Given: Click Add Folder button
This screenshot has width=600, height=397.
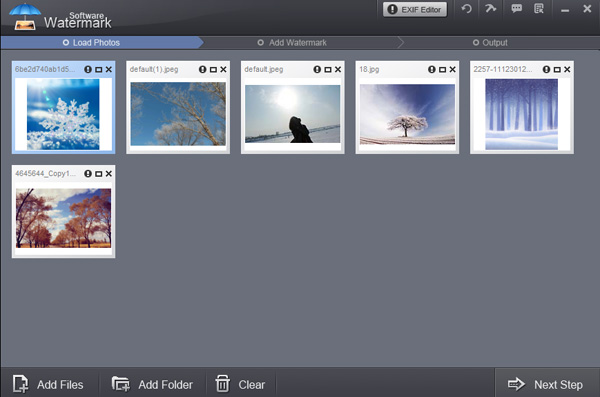Looking at the screenshot, I should pyautogui.click(x=152, y=384).
